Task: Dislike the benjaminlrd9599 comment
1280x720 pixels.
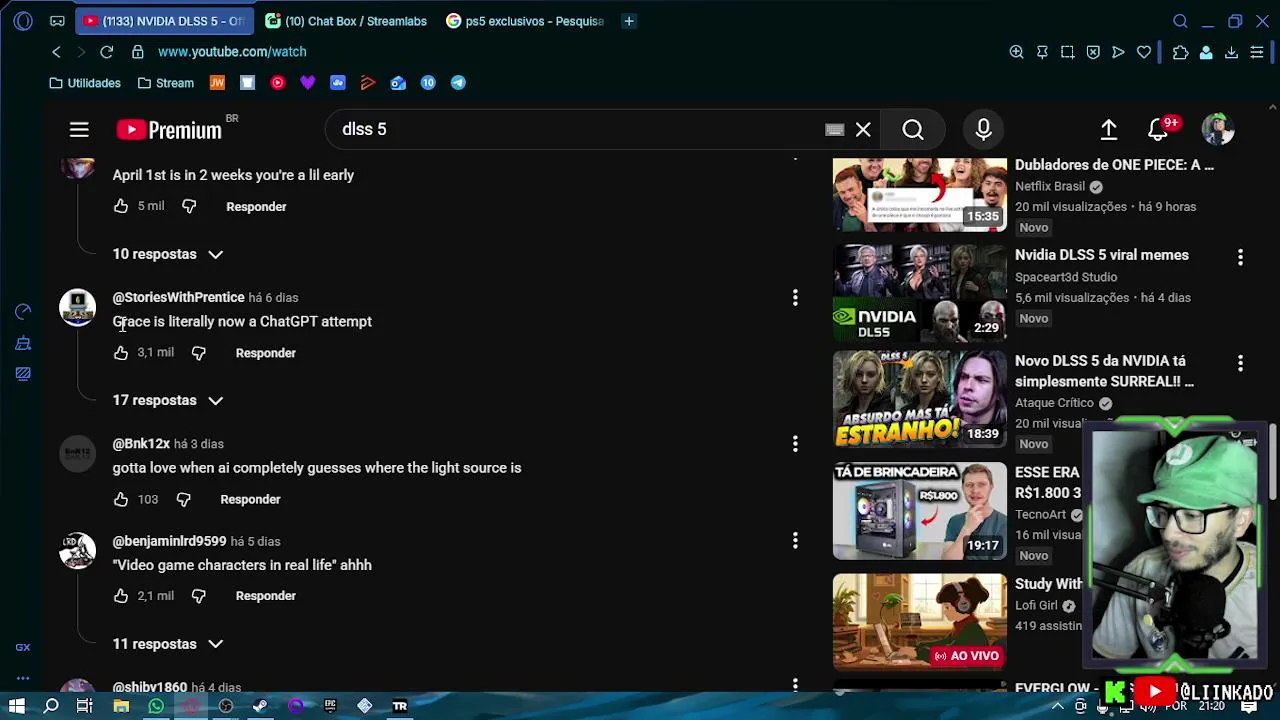Action: (x=198, y=596)
